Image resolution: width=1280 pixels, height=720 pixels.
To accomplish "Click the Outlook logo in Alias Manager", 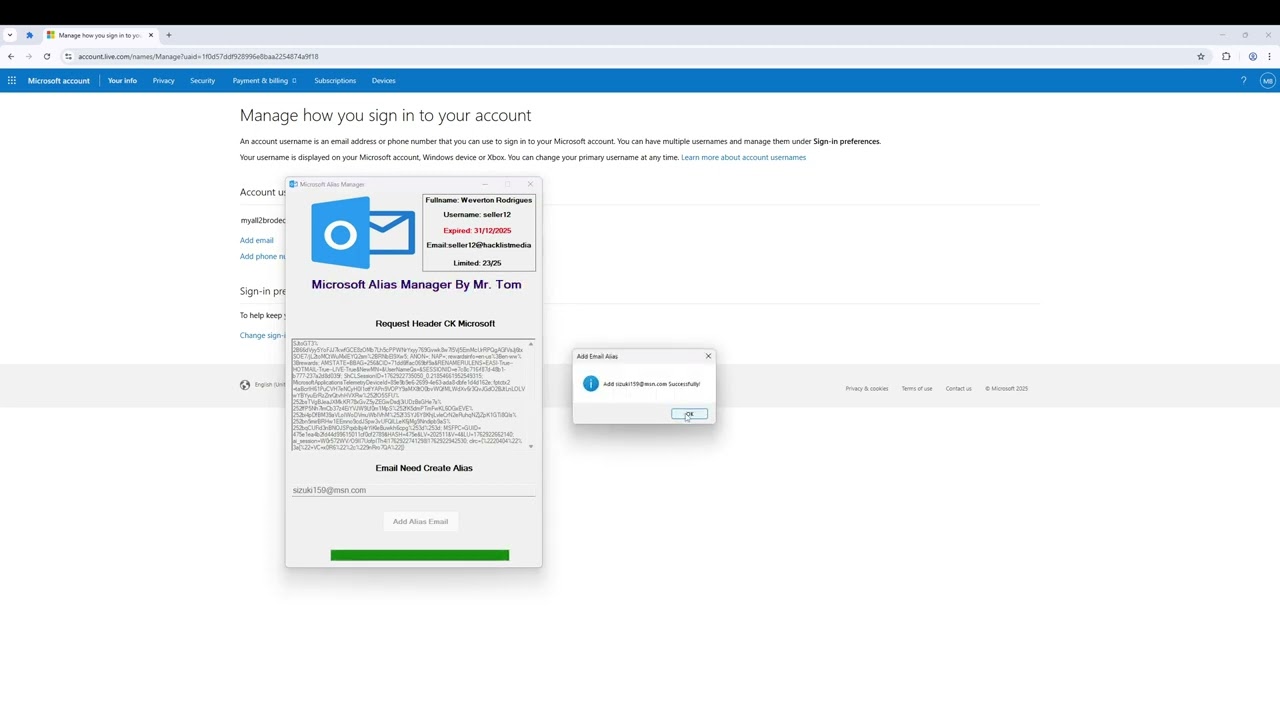I will coord(363,233).
